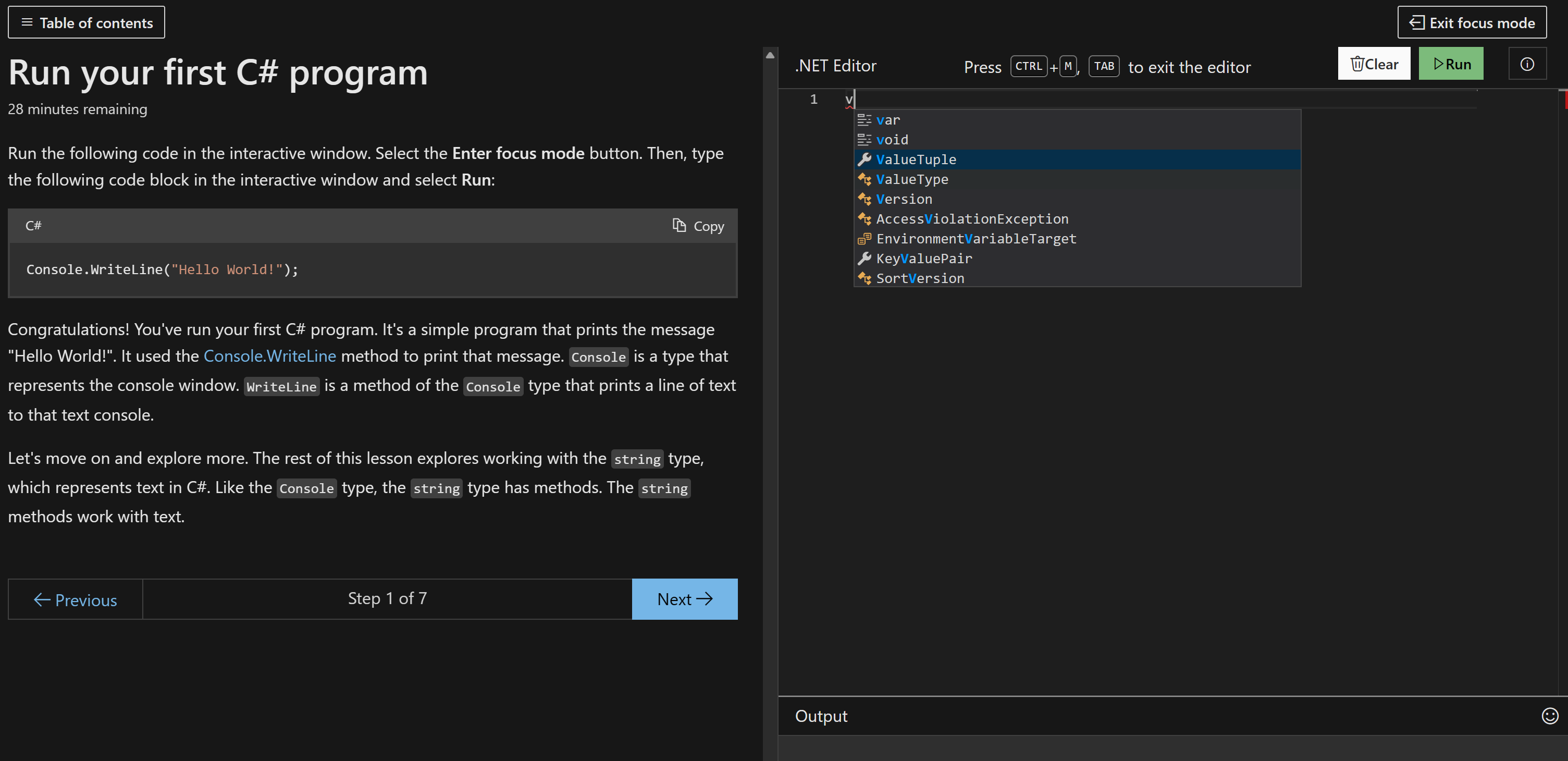Select 'var' keyword suggestion
The width and height of the screenshot is (1568, 761).
point(1078,120)
